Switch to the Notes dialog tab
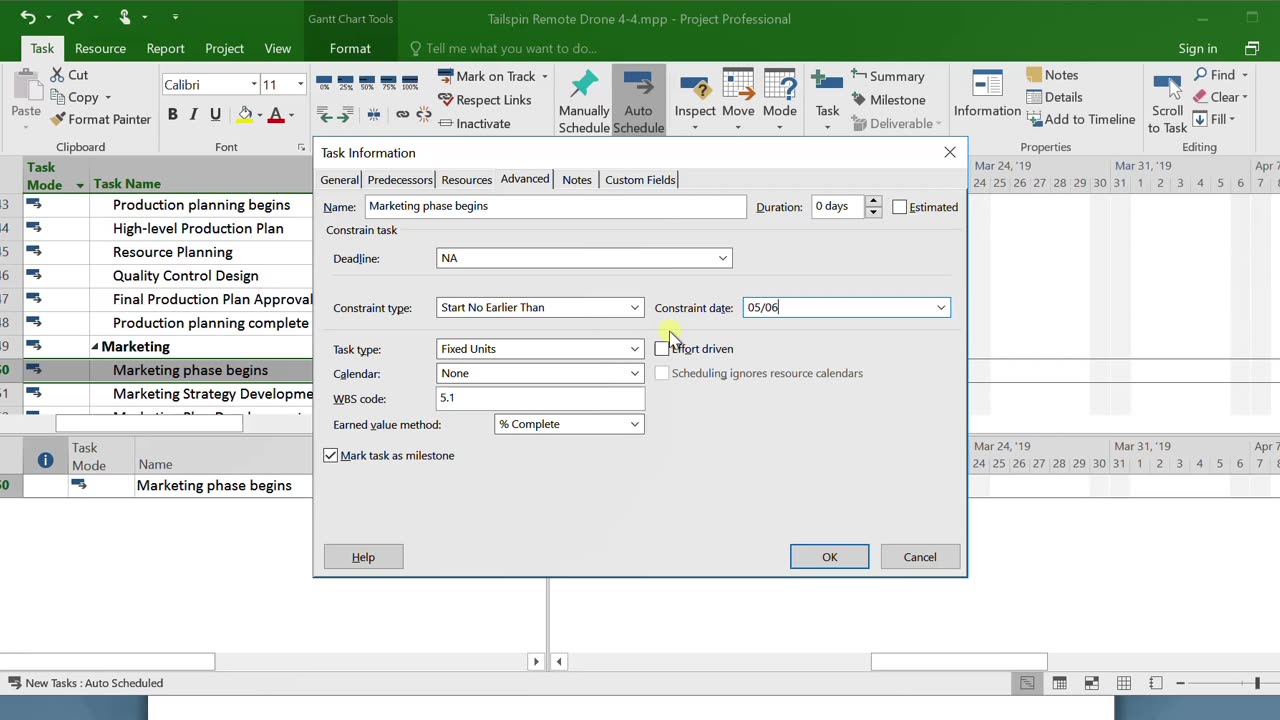Screen dimensions: 1280x720 577,180
